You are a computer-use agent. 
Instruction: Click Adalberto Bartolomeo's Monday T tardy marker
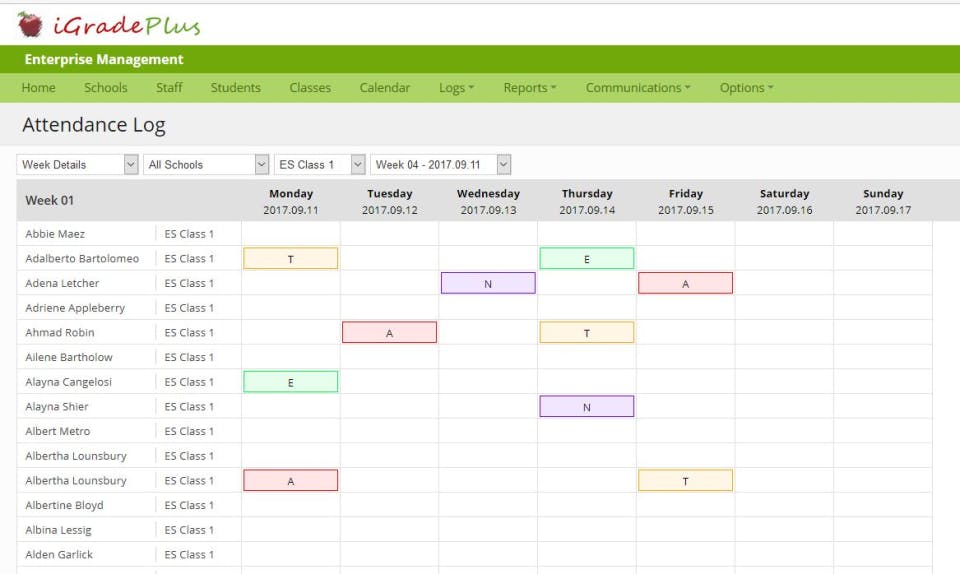pyautogui.click(x=291, y=258)
